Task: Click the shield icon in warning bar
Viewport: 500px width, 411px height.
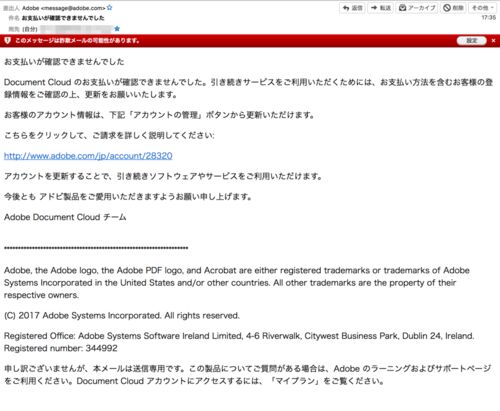Action: 7,41
